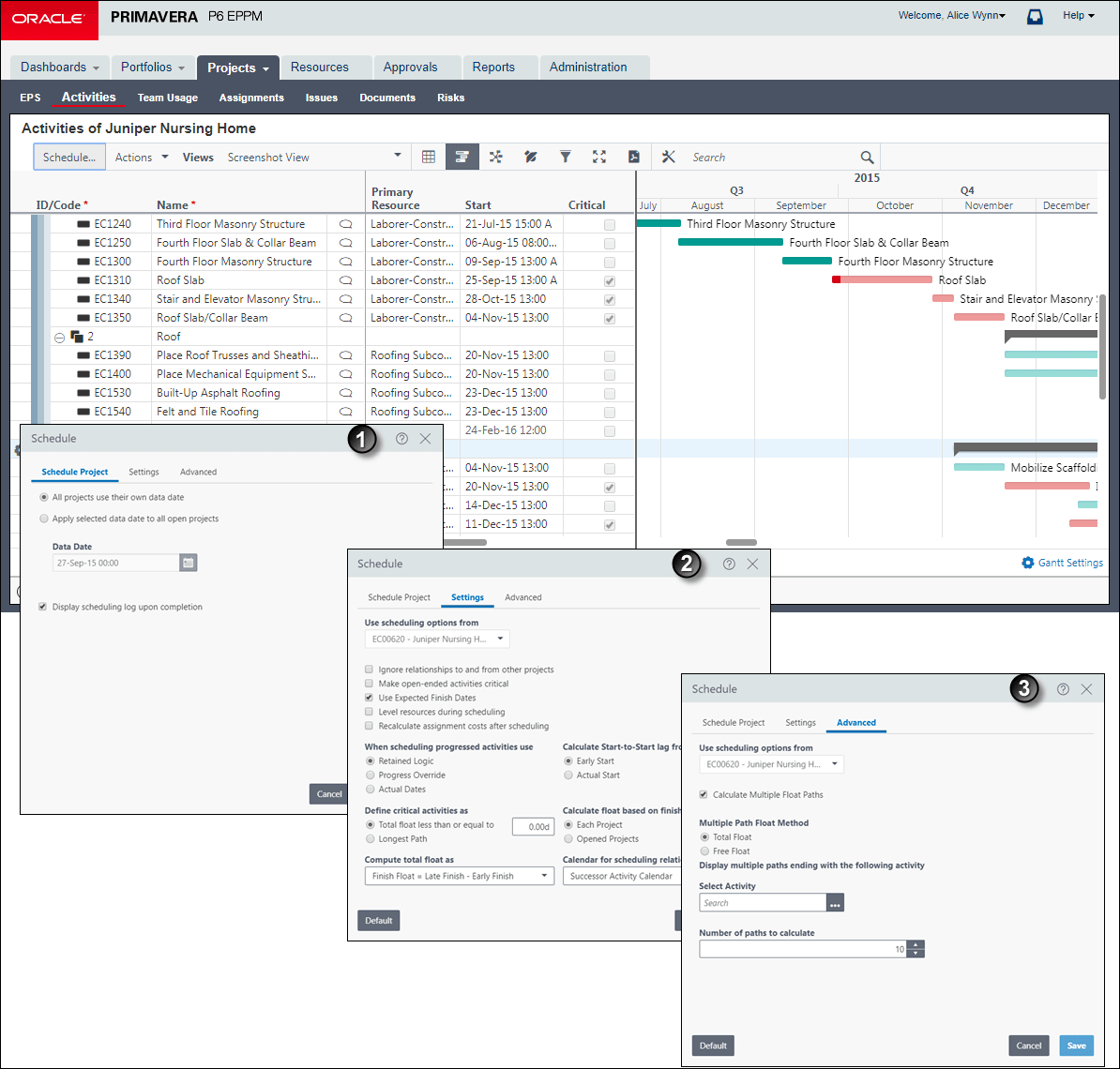Click the search magnifier icon
The width and height of the screenshot is (1120, 1069).
click(867, 158)
